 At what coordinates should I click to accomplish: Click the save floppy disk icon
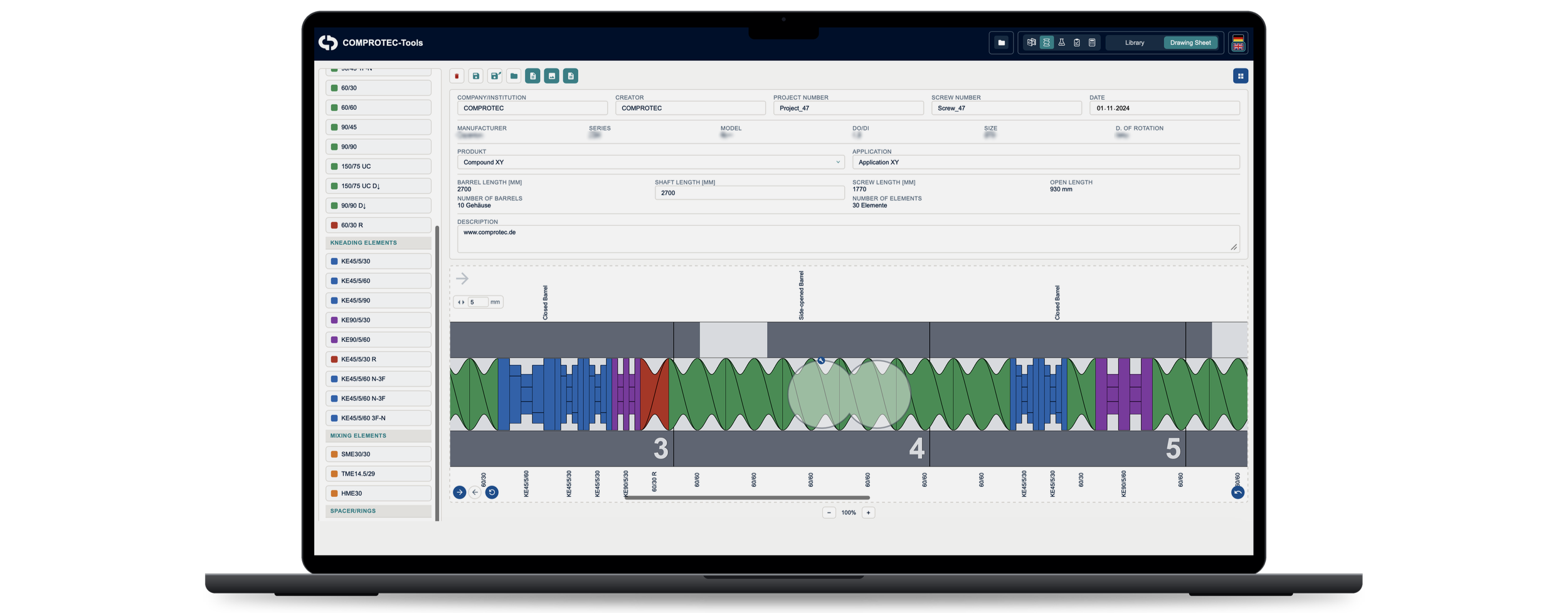tap(476, 76)
